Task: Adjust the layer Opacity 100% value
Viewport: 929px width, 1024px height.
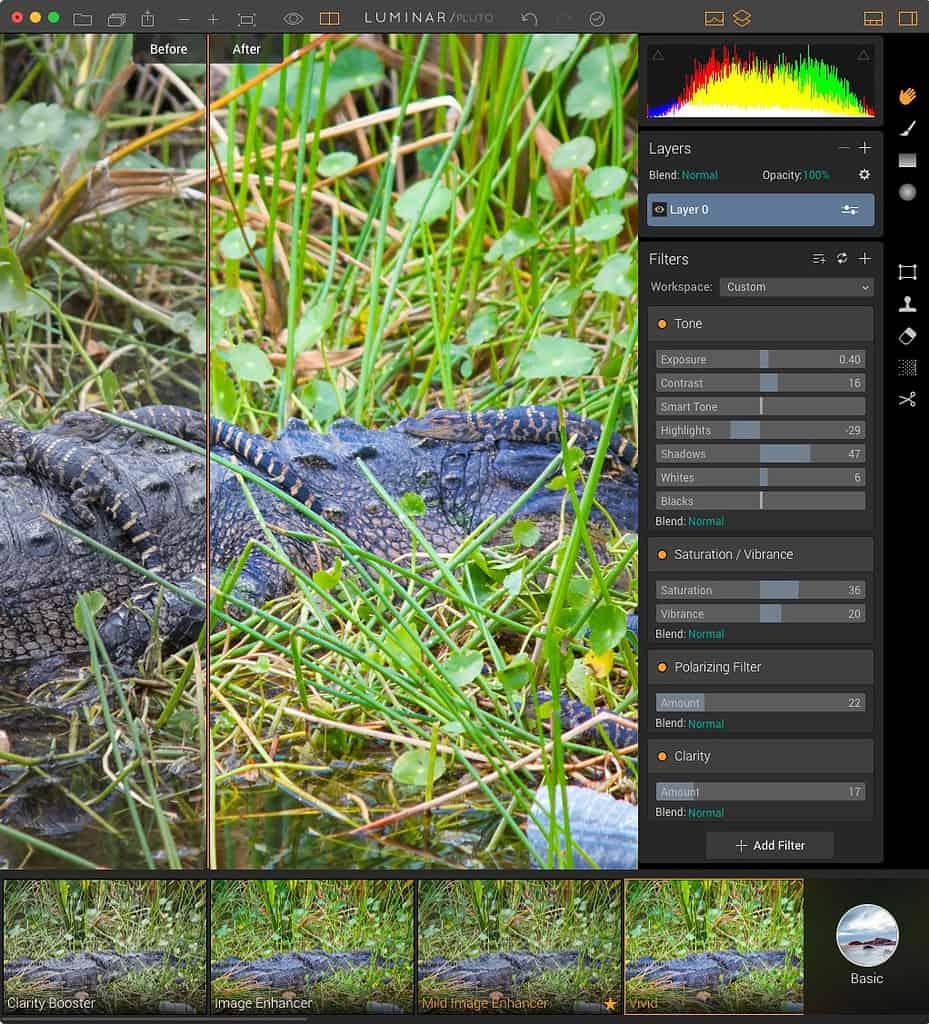Action: tap(816, 175)
